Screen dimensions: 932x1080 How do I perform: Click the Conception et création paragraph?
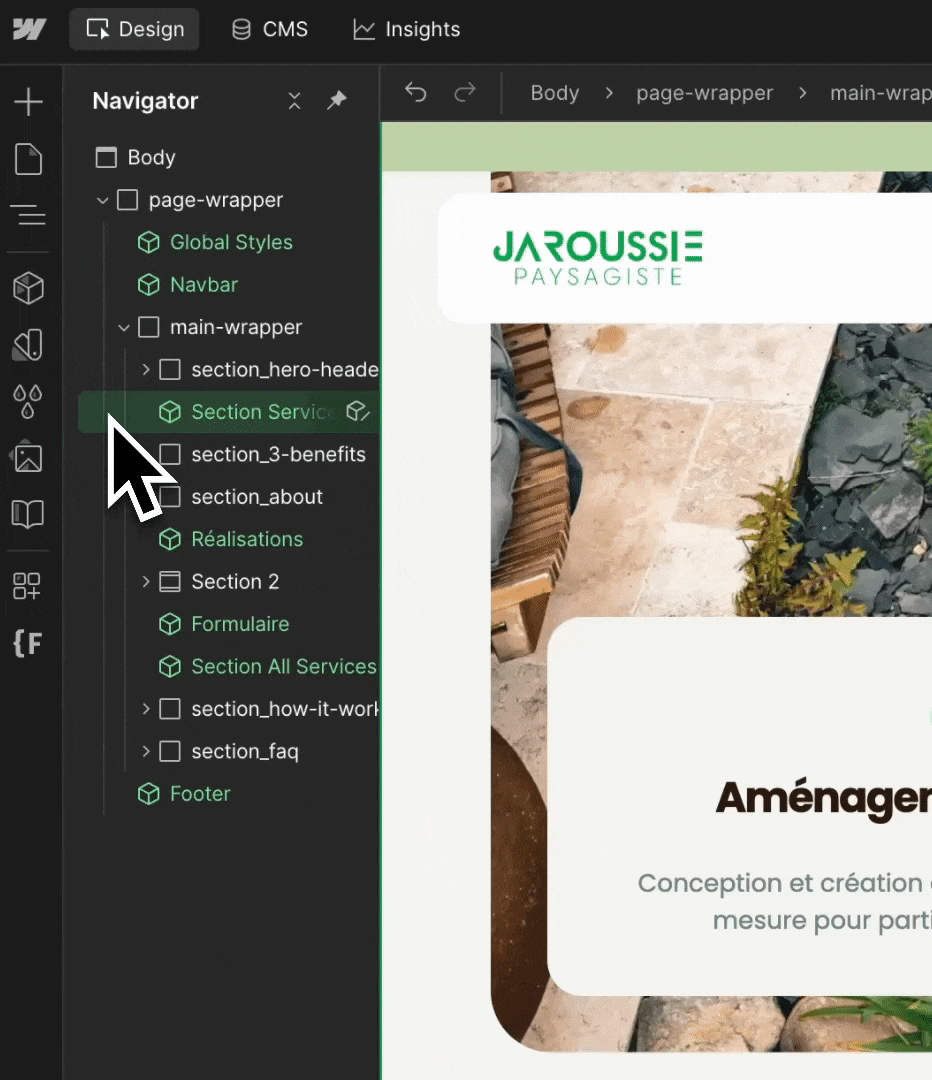tap(785, 902)
